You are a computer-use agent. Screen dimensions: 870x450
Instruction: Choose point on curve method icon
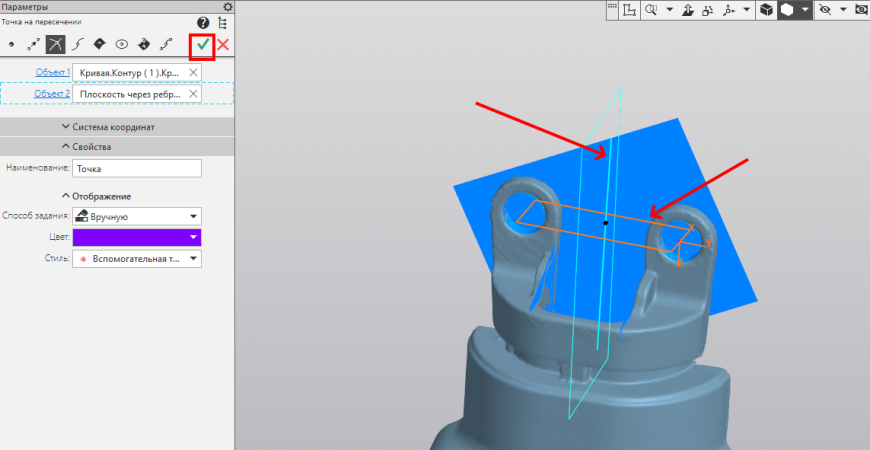click(77, 44)
